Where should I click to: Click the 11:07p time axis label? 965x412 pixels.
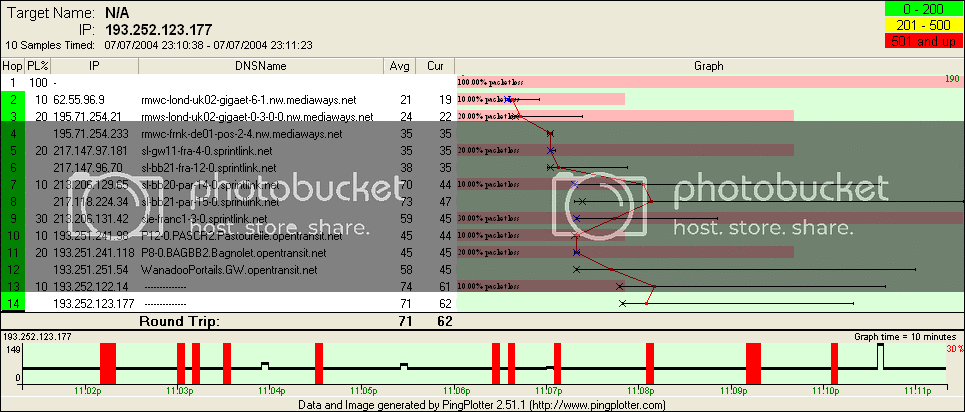coord(549,390)
